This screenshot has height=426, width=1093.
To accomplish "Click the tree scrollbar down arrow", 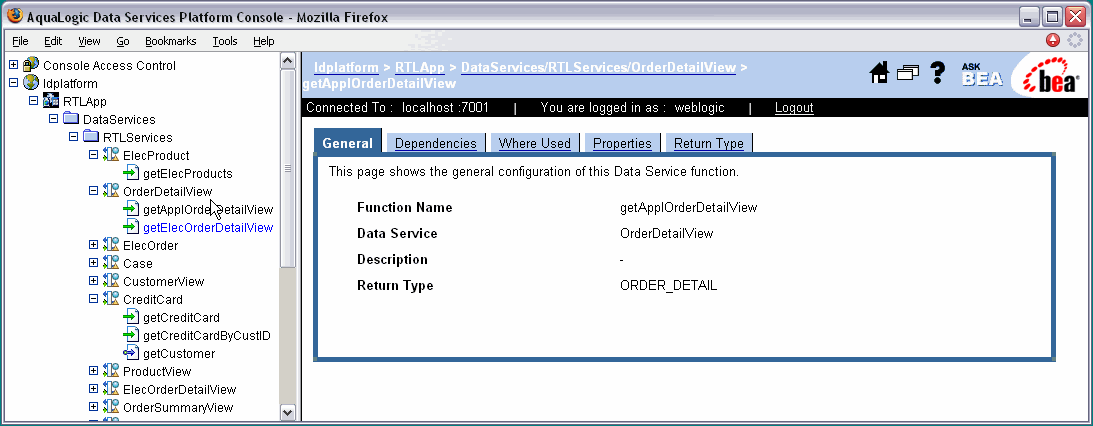I will click(288, 412).
